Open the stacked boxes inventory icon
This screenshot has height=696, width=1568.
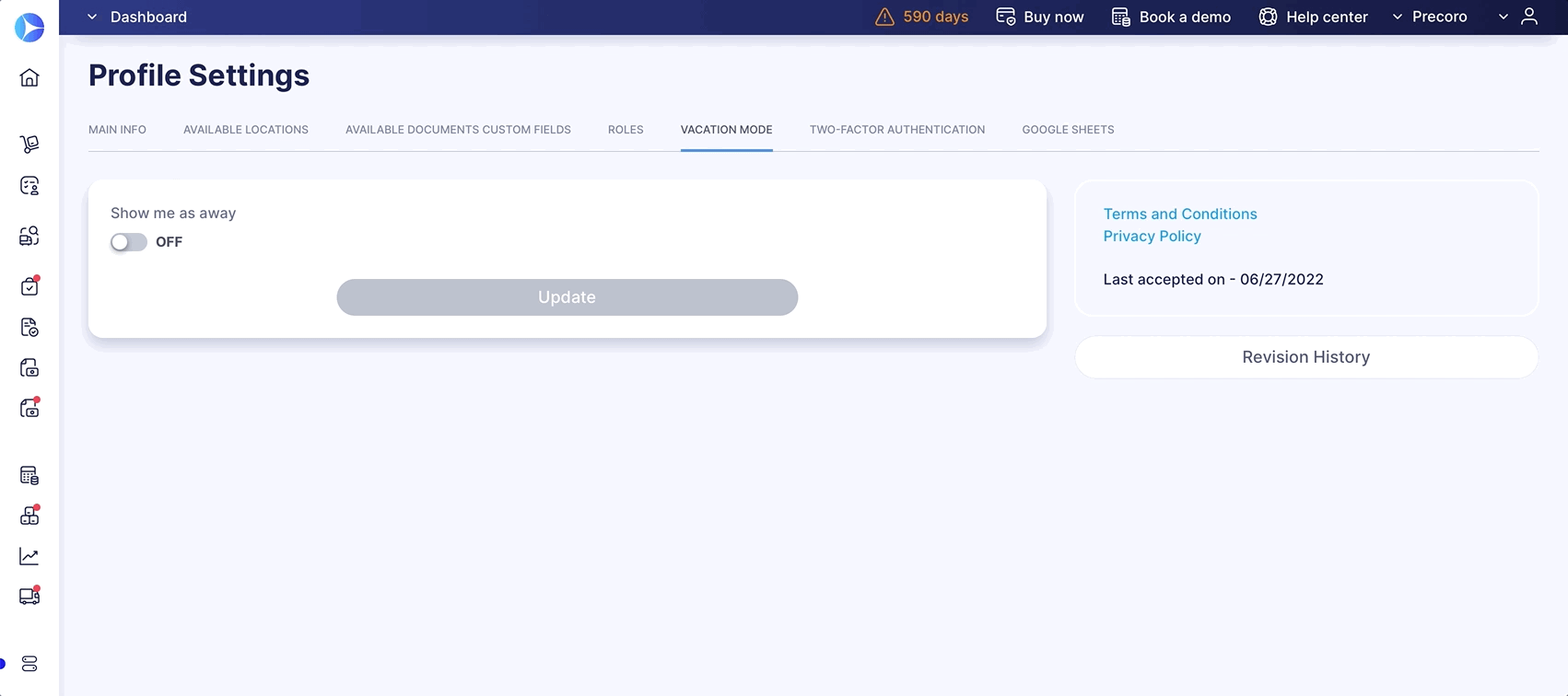click(x=29, y=516)
